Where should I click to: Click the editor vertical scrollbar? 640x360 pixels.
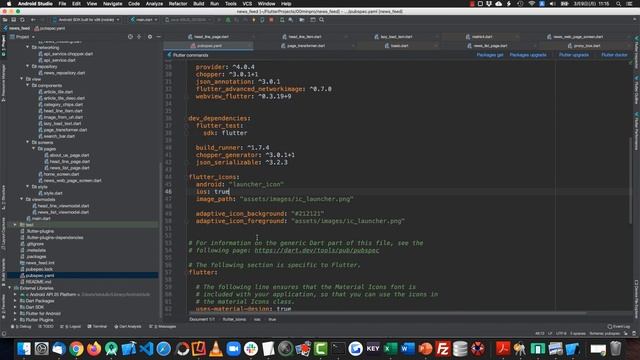tap(631, 181)
